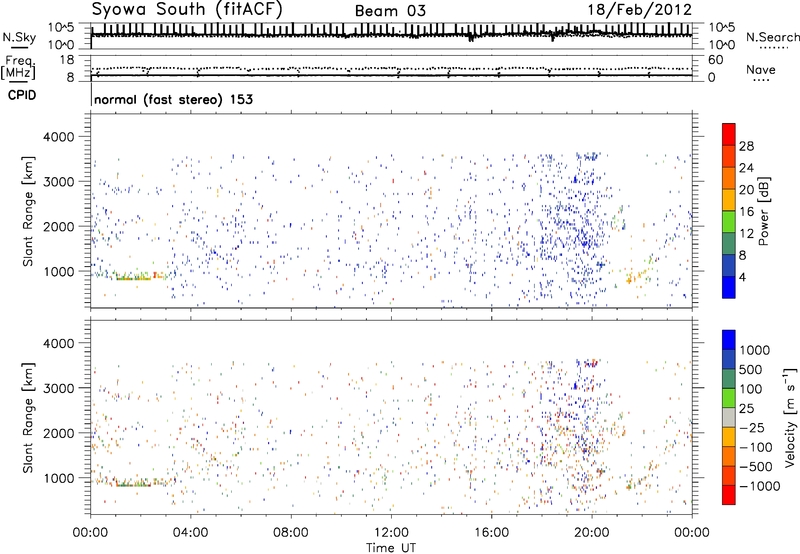Click the '12:00' time axis label
This screenshot has width=800, height=554.
point(391,533)
